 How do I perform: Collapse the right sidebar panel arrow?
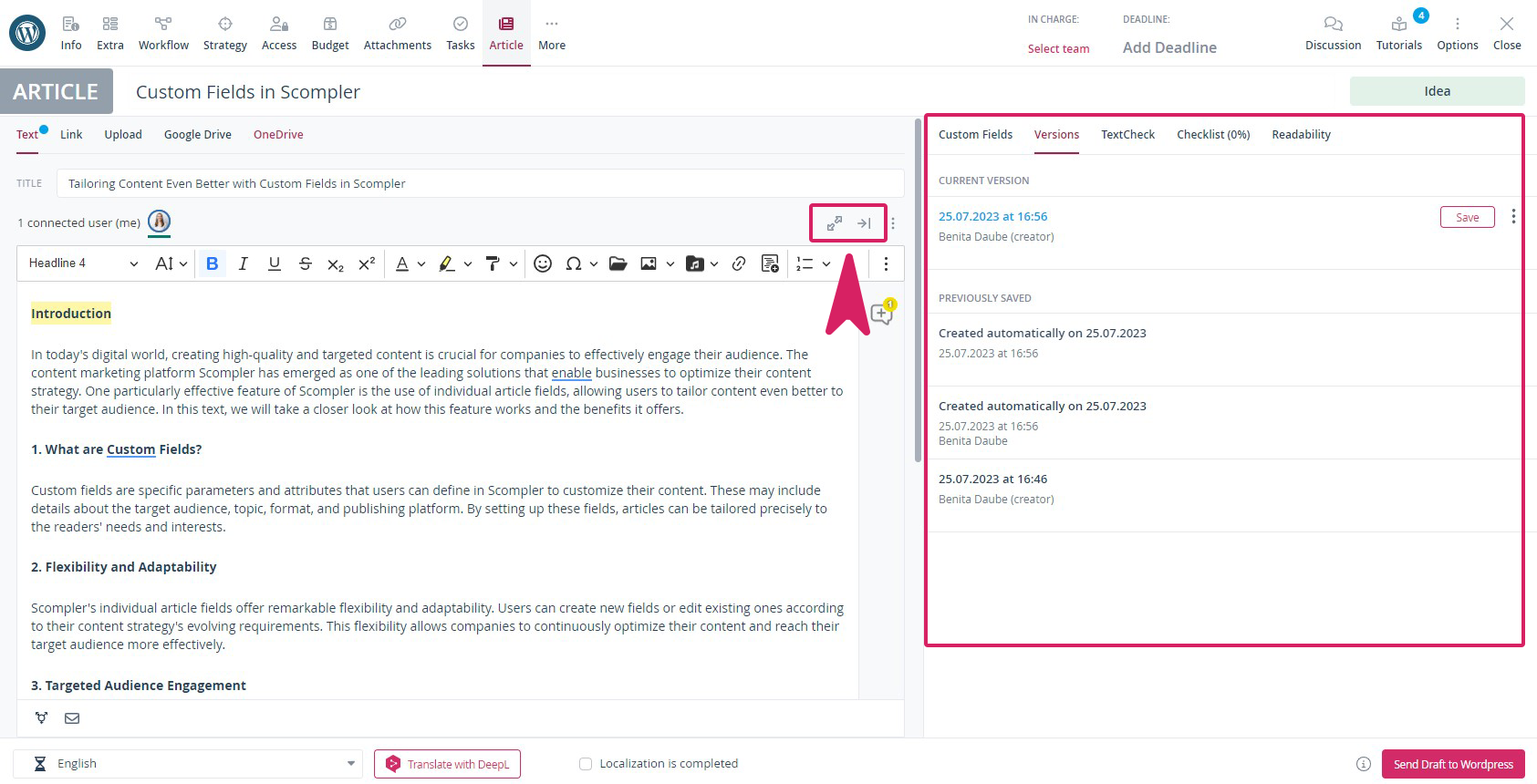(864, 223)
